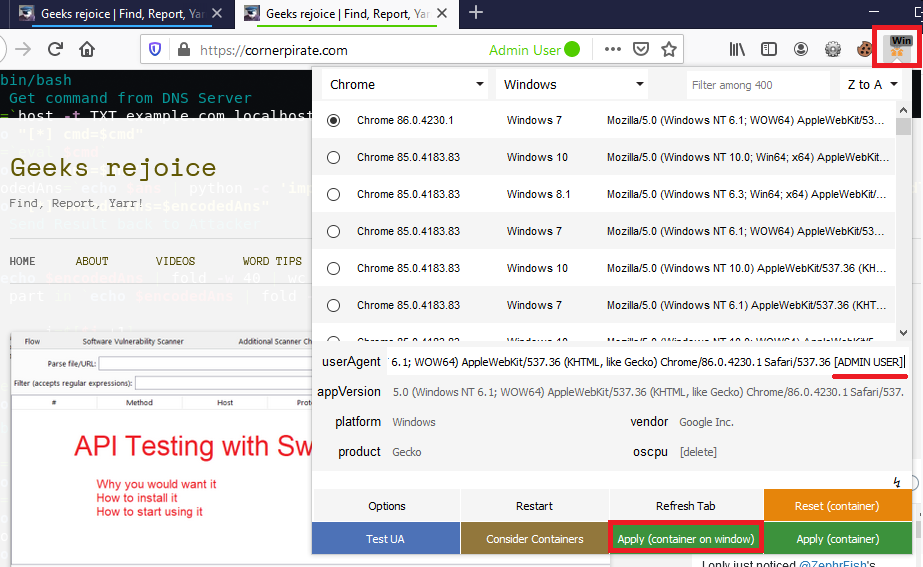Open the Z to A sort dropdown
Viewport: 923px width, 567px height.
871,85
